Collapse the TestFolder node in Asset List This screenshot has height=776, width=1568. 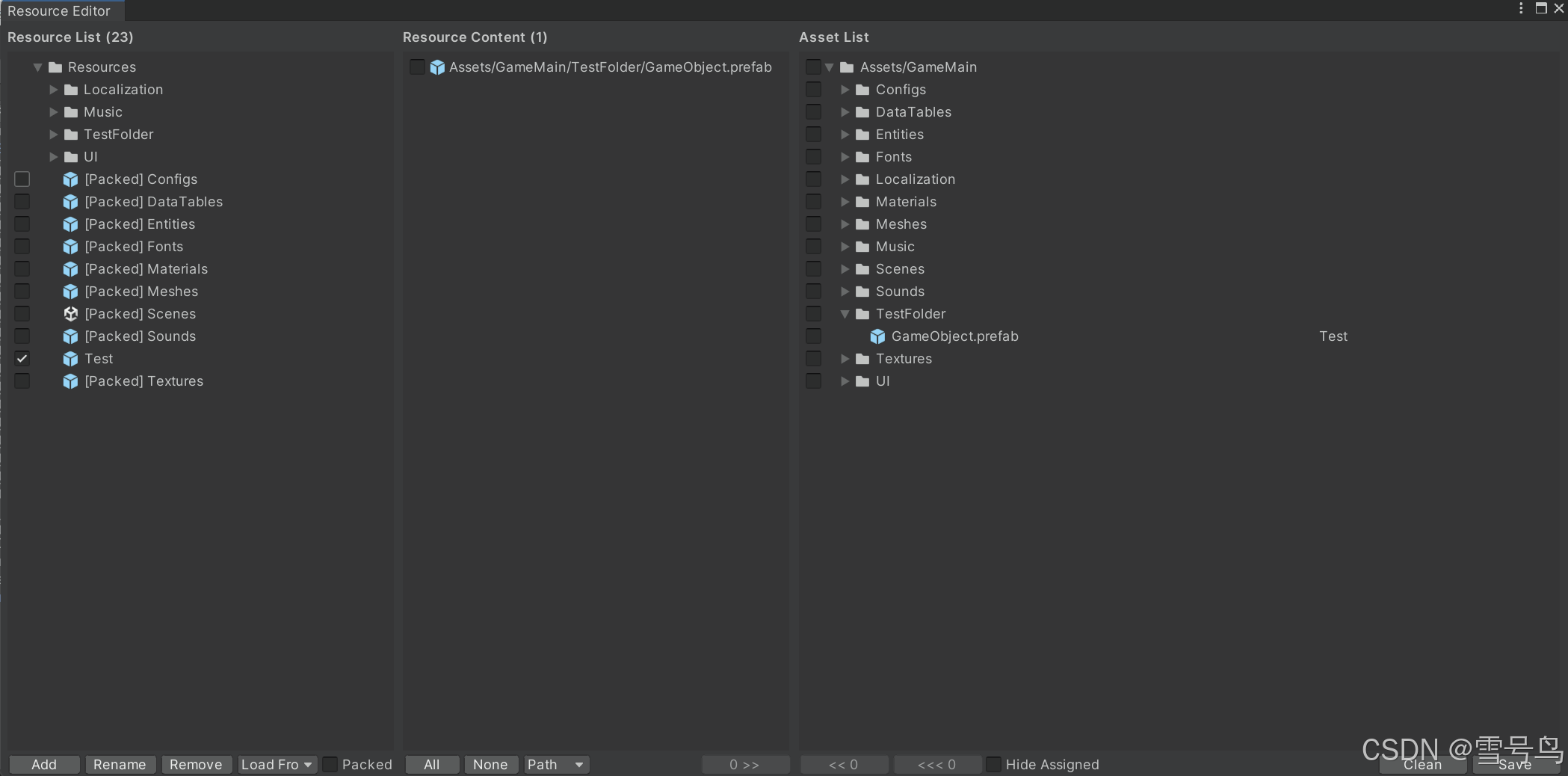pos(845,314)
